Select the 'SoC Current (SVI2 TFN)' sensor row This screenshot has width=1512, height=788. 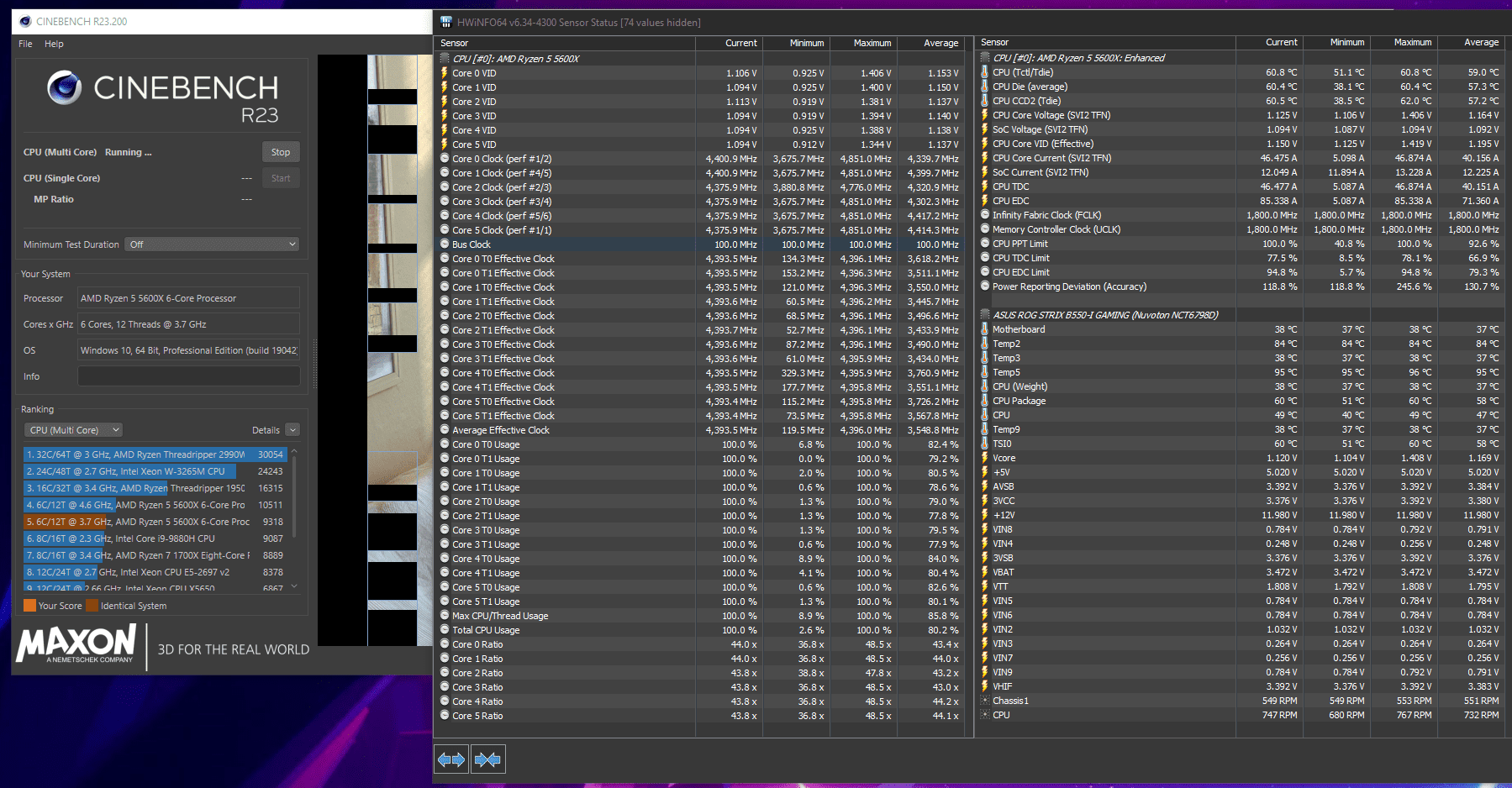click(x=1241, y=172)
